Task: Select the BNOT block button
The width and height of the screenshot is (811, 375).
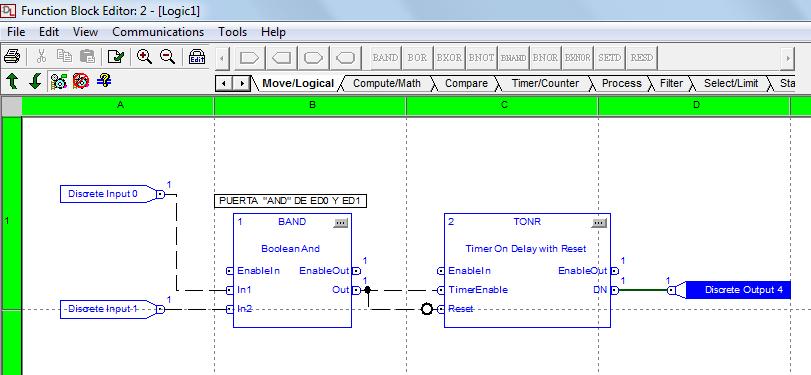Action: point(481,58)
